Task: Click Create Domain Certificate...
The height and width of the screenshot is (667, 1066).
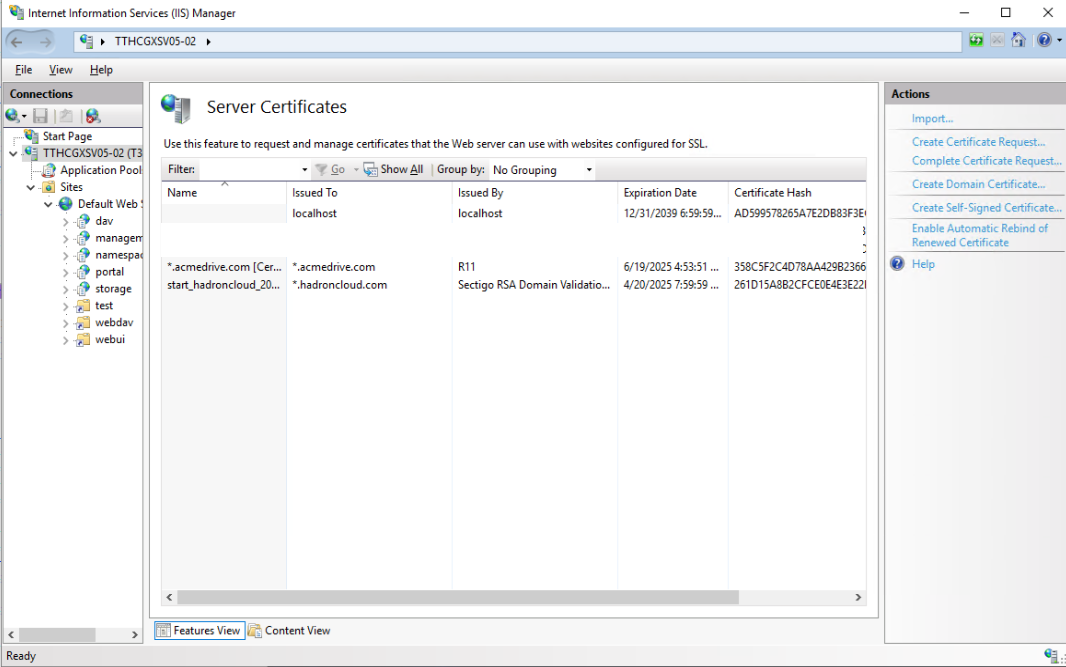Action: coord(978,184)
